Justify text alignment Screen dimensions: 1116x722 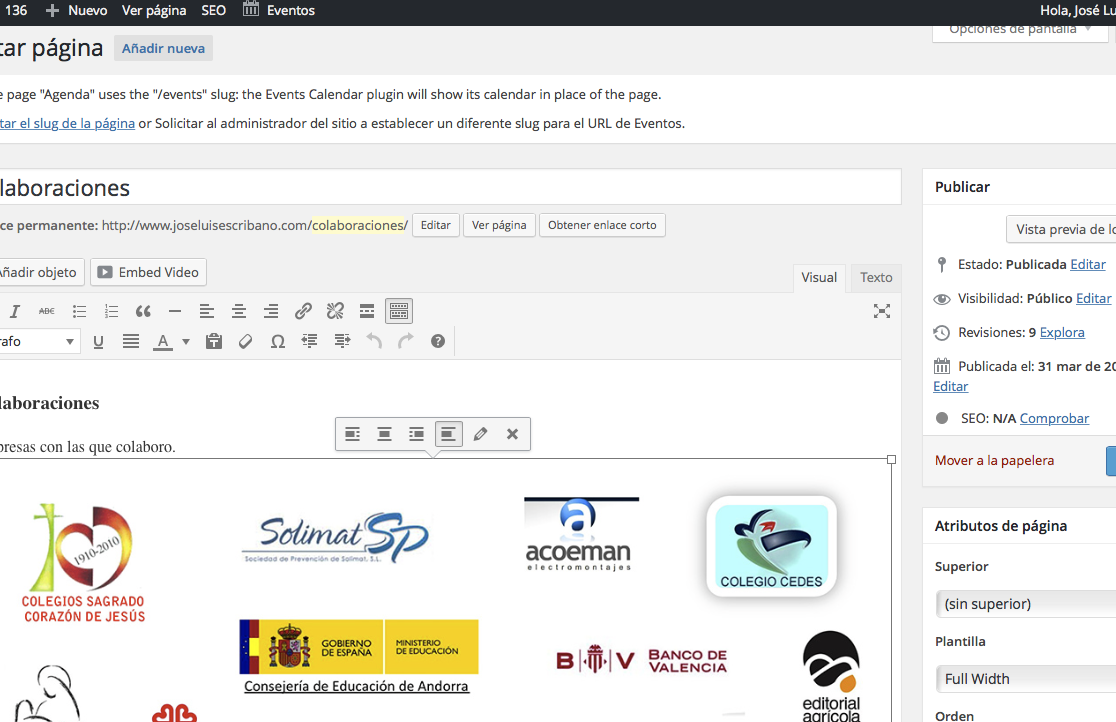click(131, 342)
